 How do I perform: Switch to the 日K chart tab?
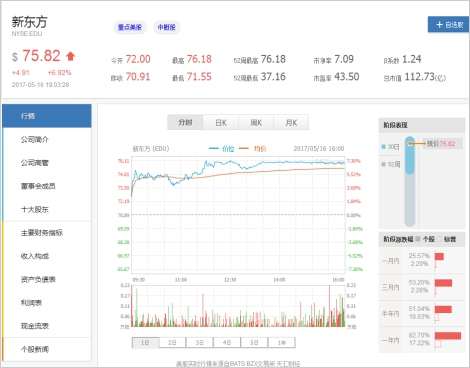221,123
